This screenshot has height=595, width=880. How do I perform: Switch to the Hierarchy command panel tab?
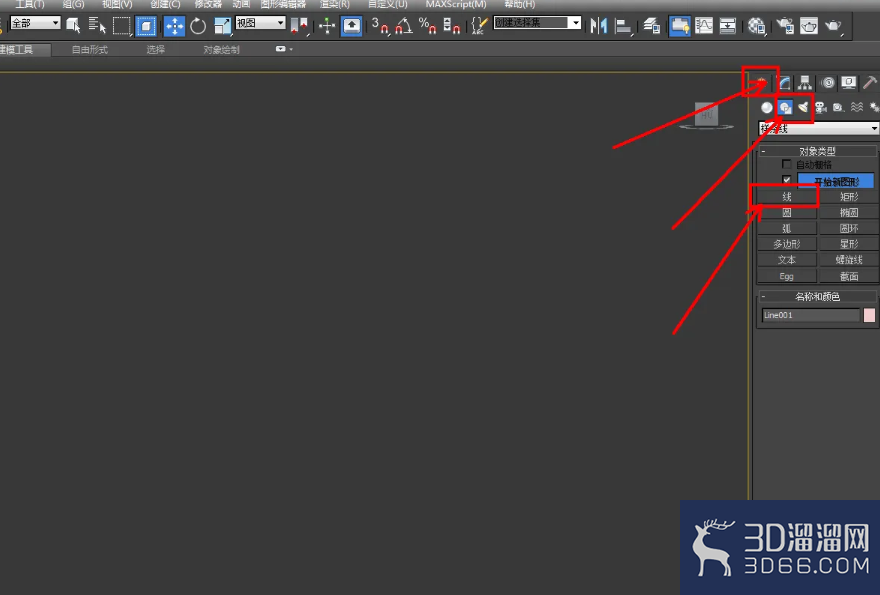click(805, 83)
